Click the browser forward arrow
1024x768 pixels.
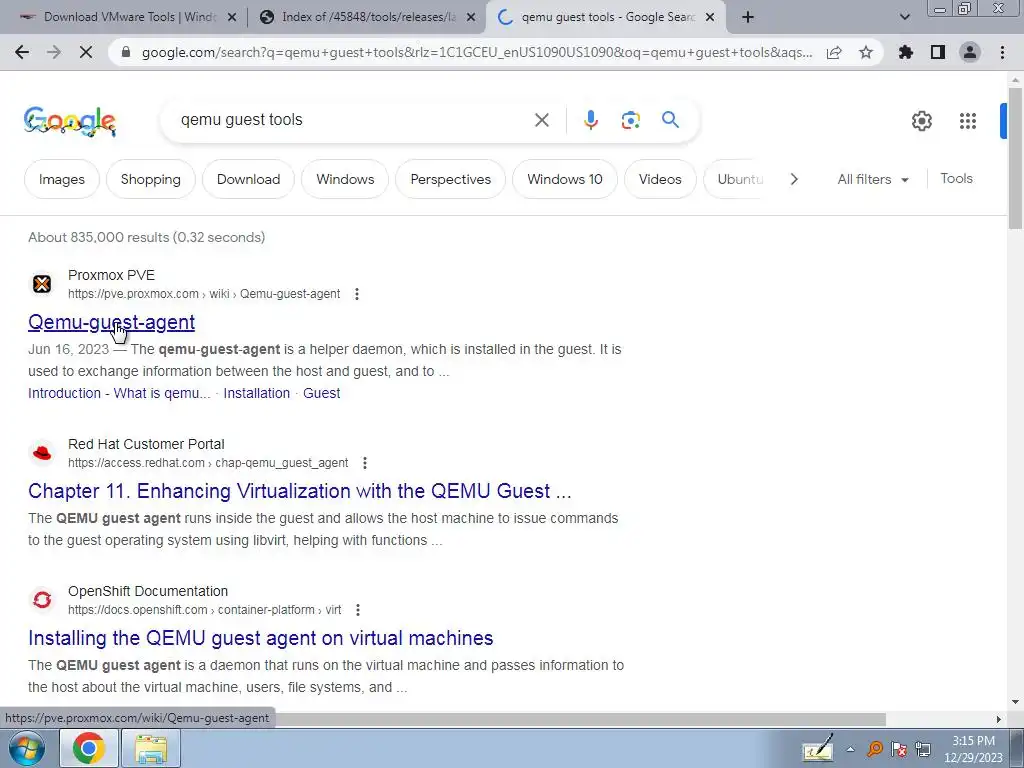coord(54,52)
